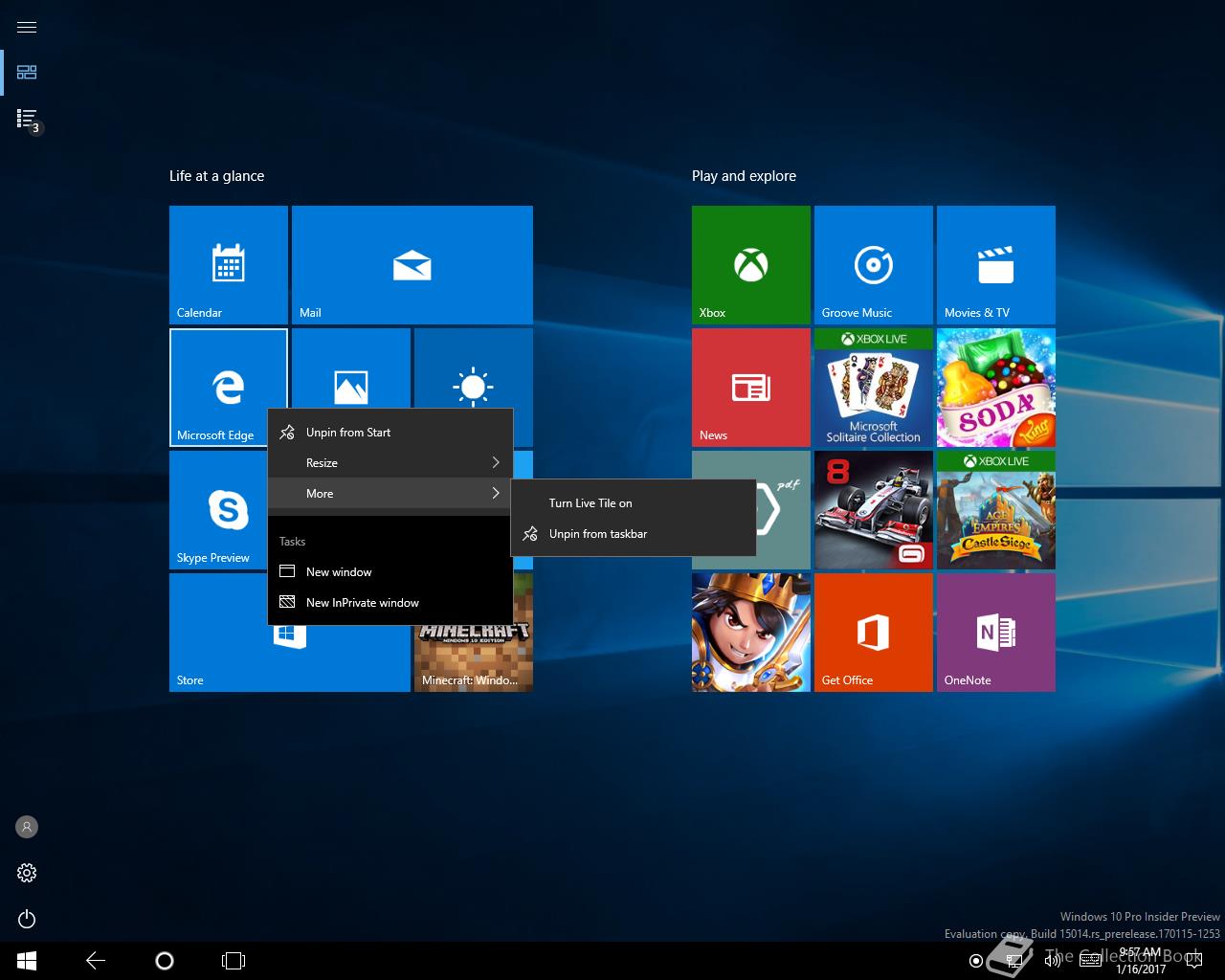Open Task View on taskbar
1225x980 pixels.
pos(234,961)
